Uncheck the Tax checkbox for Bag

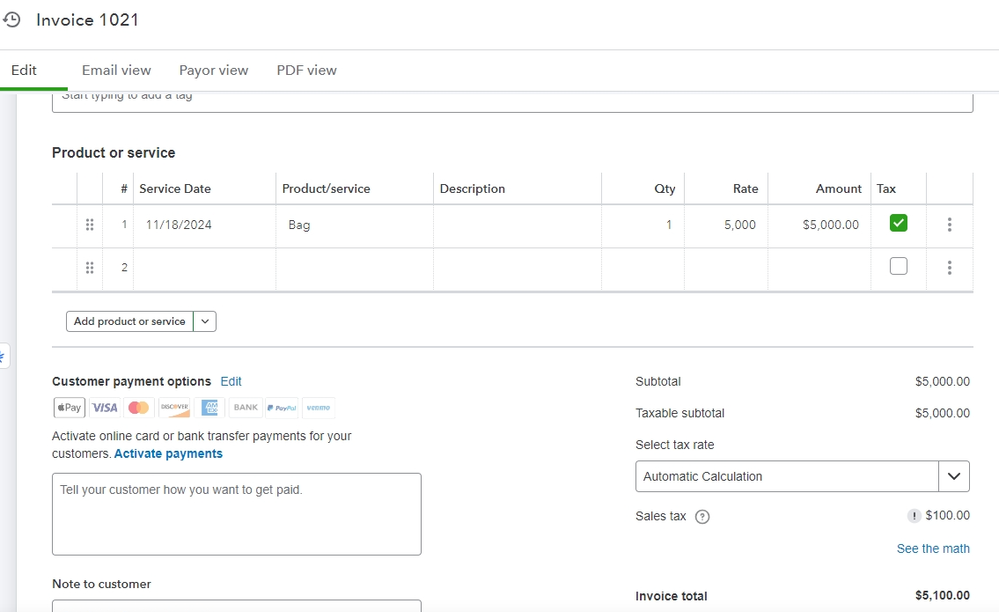tap(898, 223)
